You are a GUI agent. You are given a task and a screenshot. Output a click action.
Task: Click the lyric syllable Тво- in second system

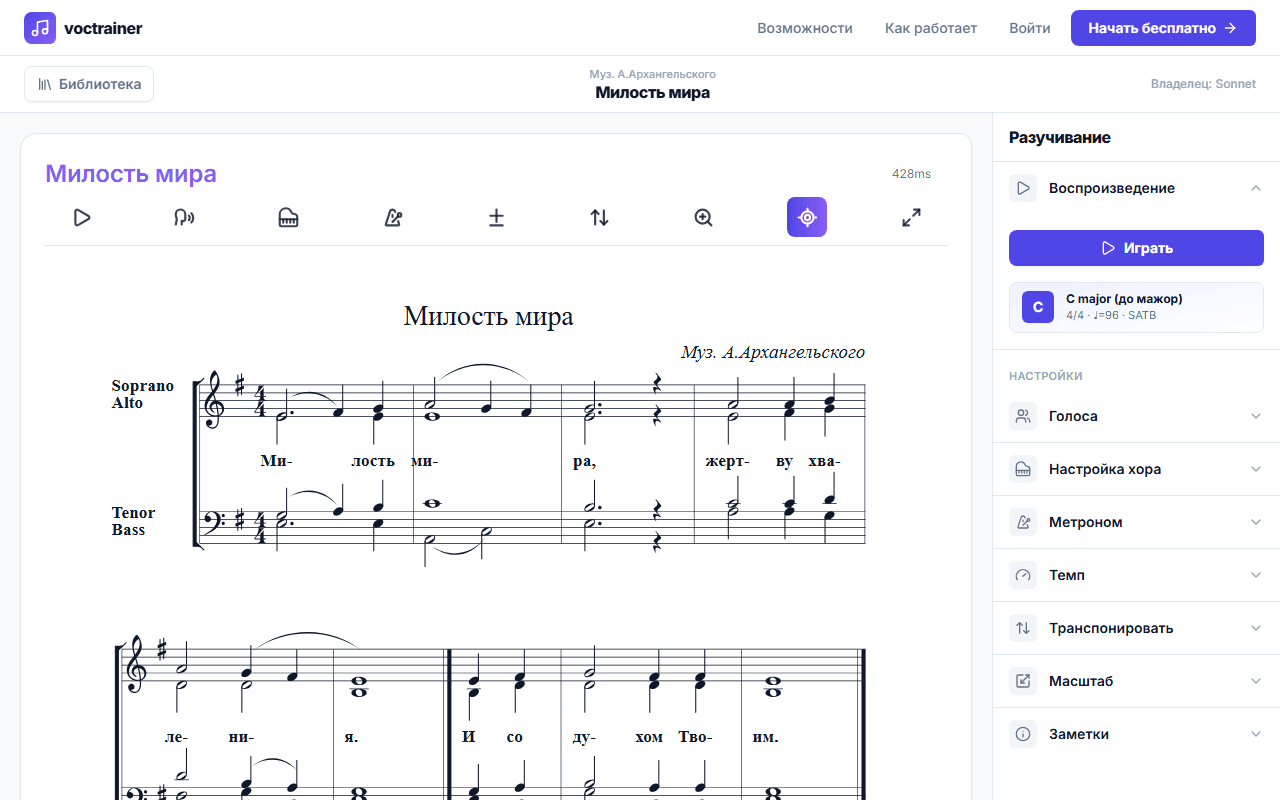[695, 737]
